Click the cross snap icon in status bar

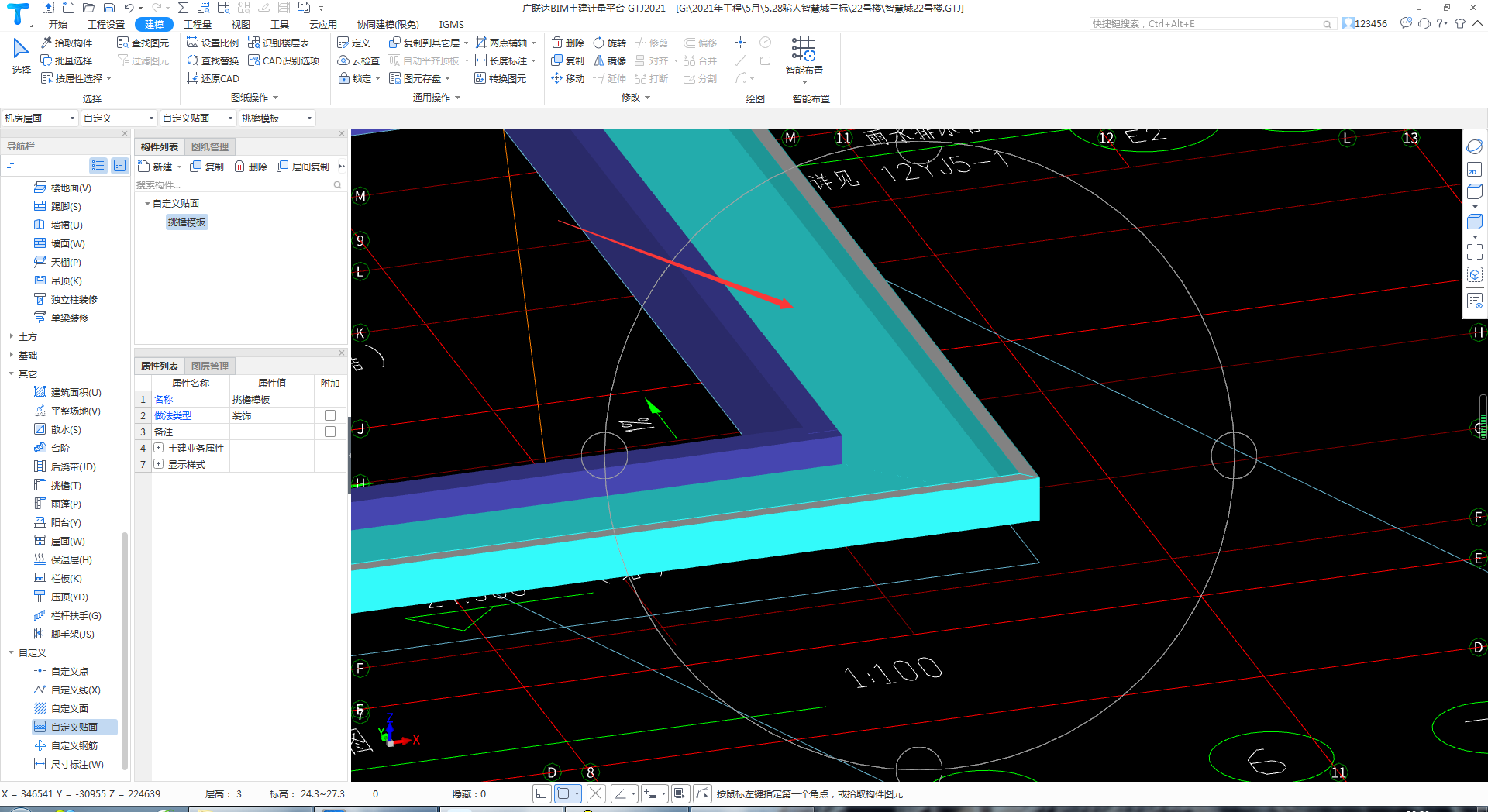pyautogui.click(x=596, y=793)
